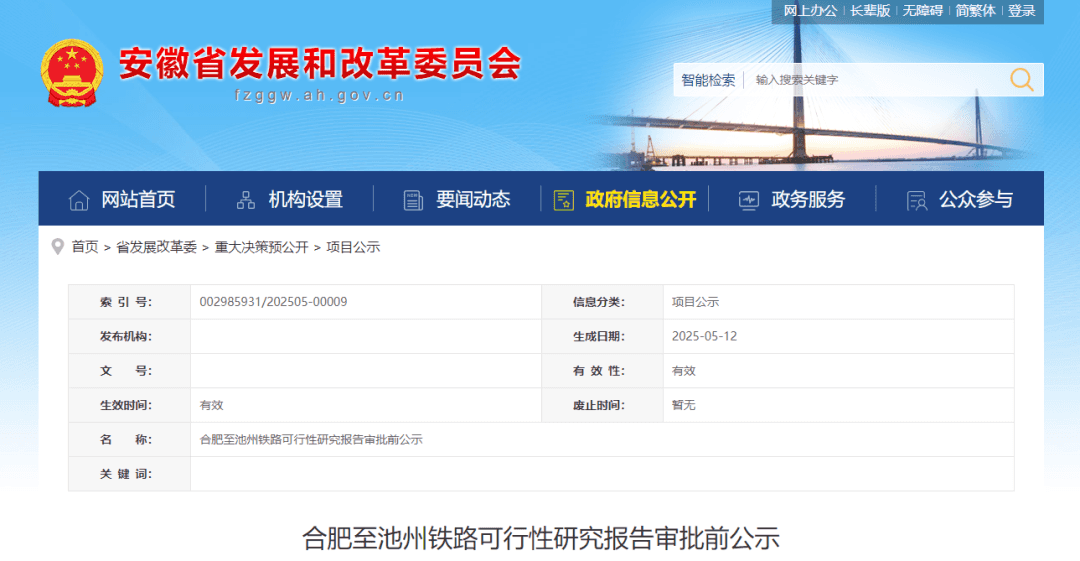Go to 首页 in the breadcrumb
Screen dimensions: 1080x561
tap(85, 247)
